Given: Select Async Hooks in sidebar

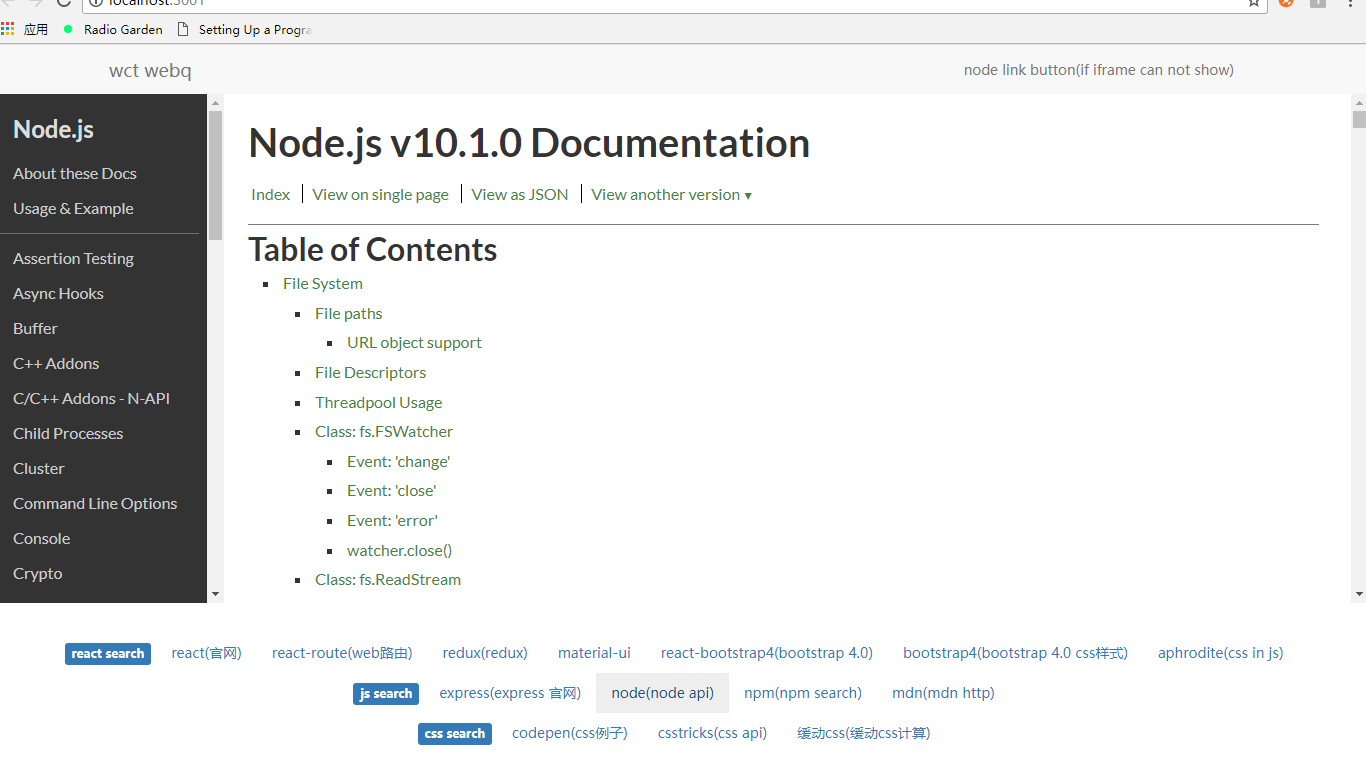Looking at the screenshot, I should [58, 294].
